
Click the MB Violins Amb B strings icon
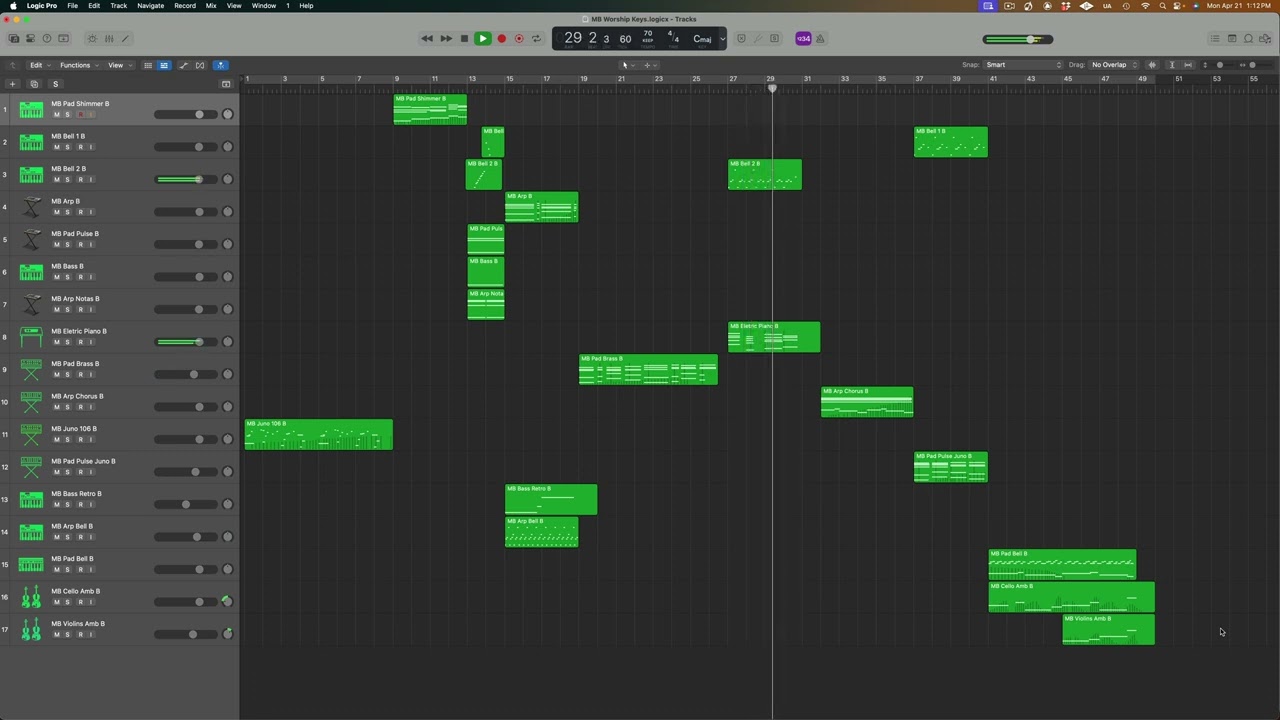coord(31,629)
